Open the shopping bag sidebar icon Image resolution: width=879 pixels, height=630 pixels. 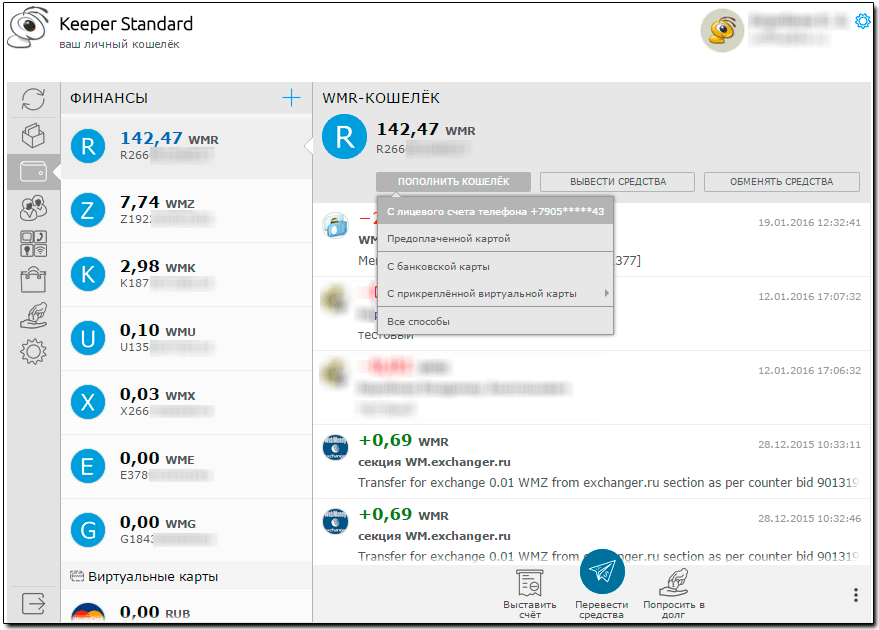tap(33, 279)
